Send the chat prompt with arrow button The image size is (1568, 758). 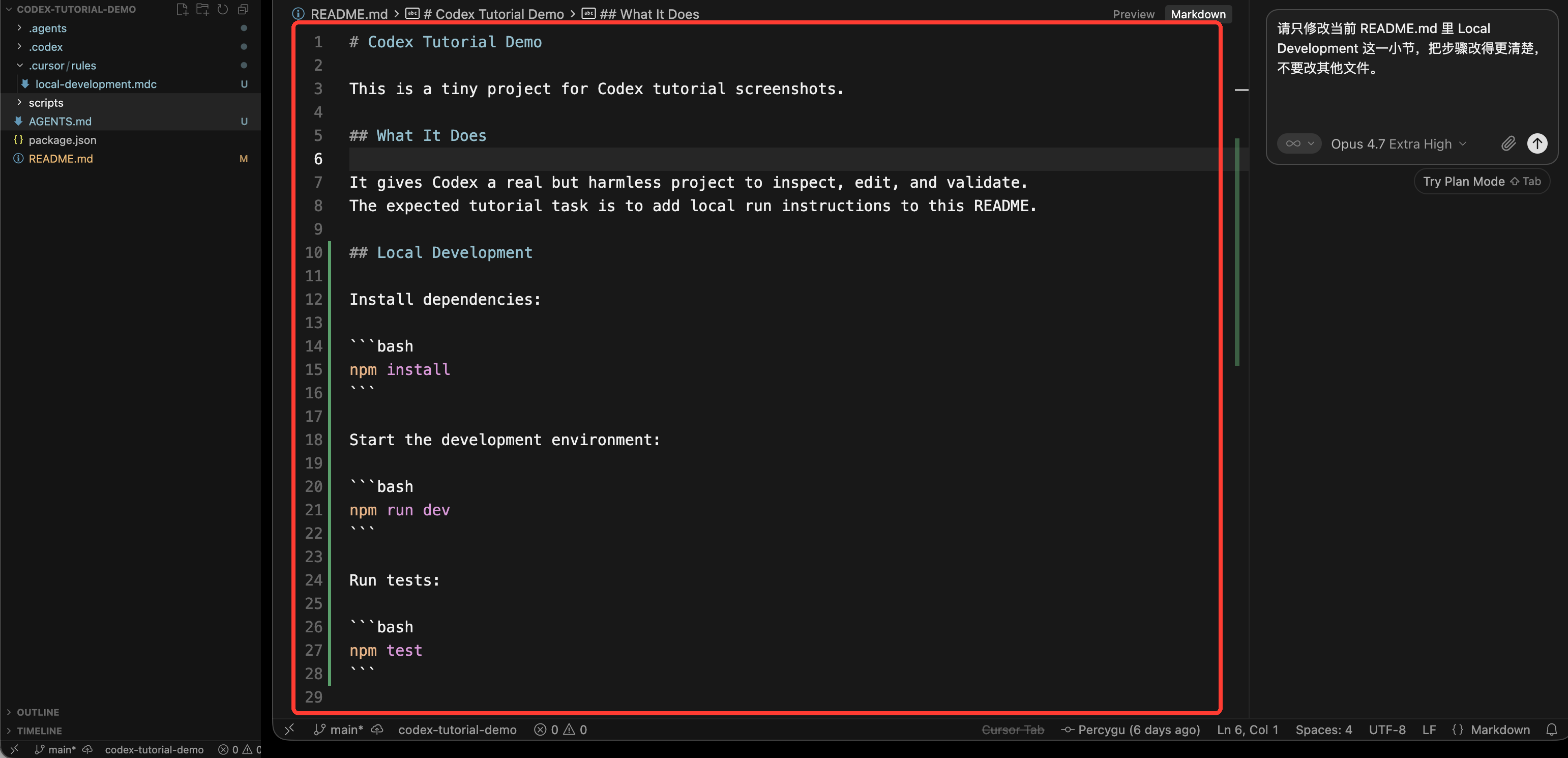(x=1537, y=143)
